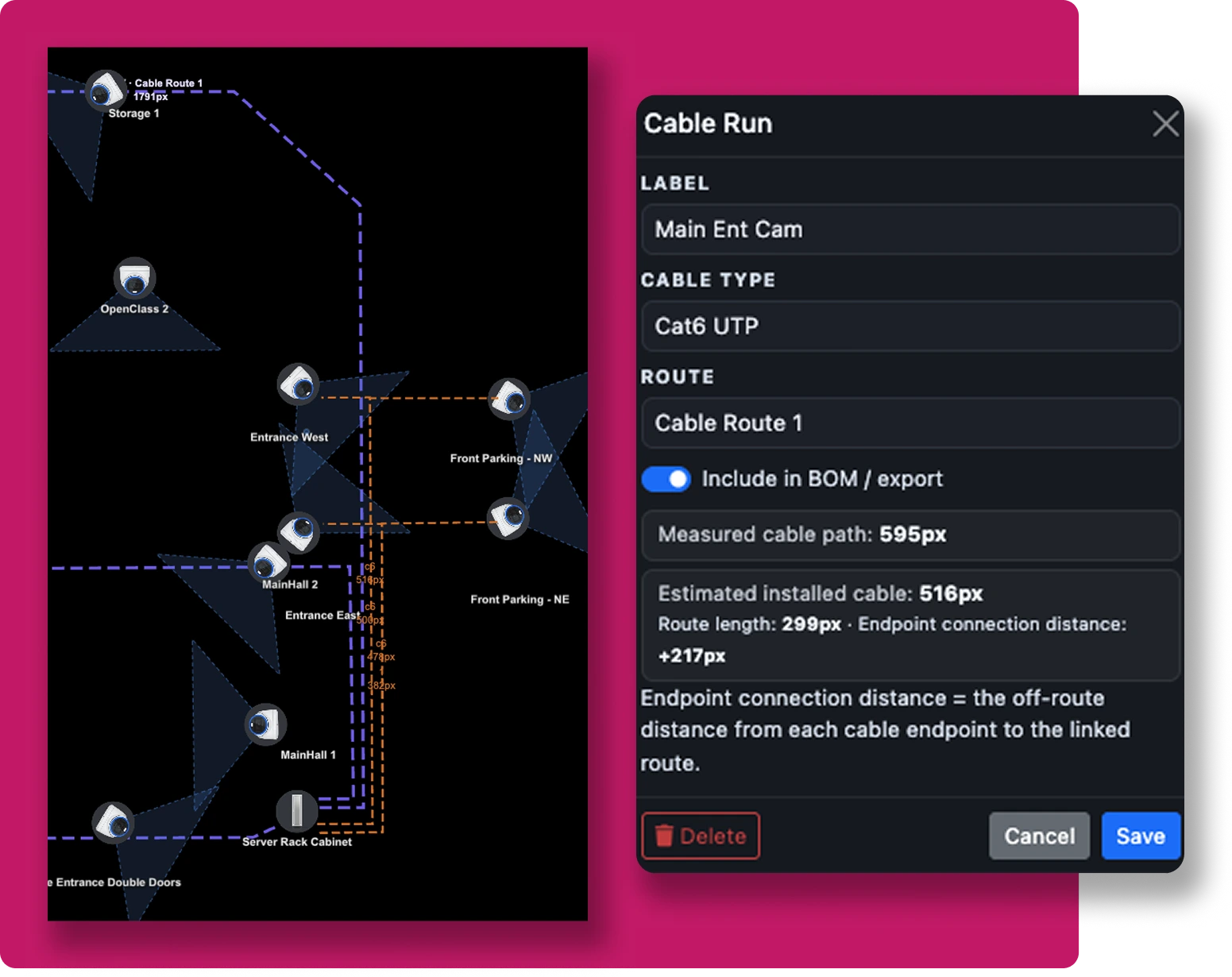Select the Front Parking - NW camera icon

tap(509, 399)
